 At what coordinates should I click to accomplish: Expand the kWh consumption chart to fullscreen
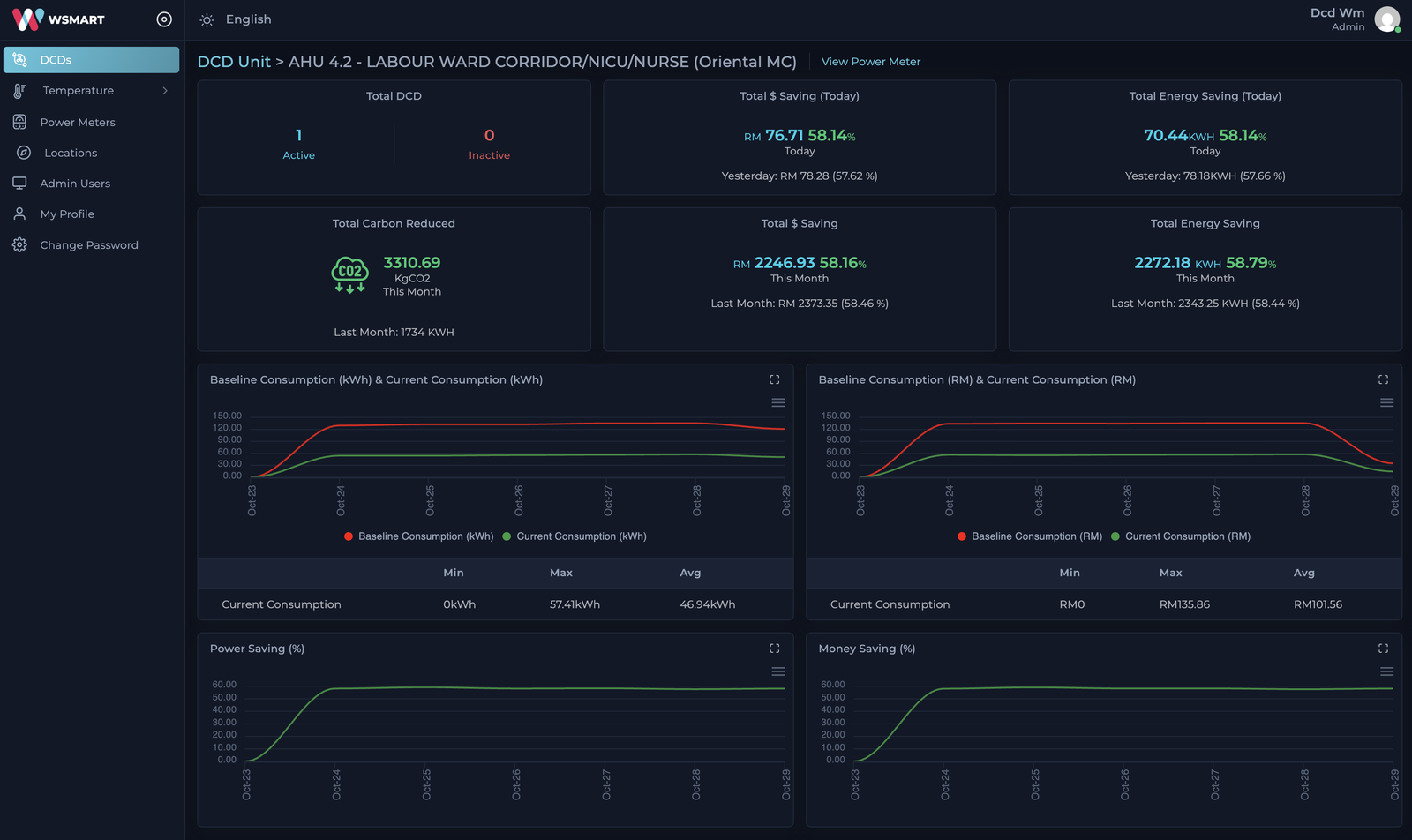(775, 379)
